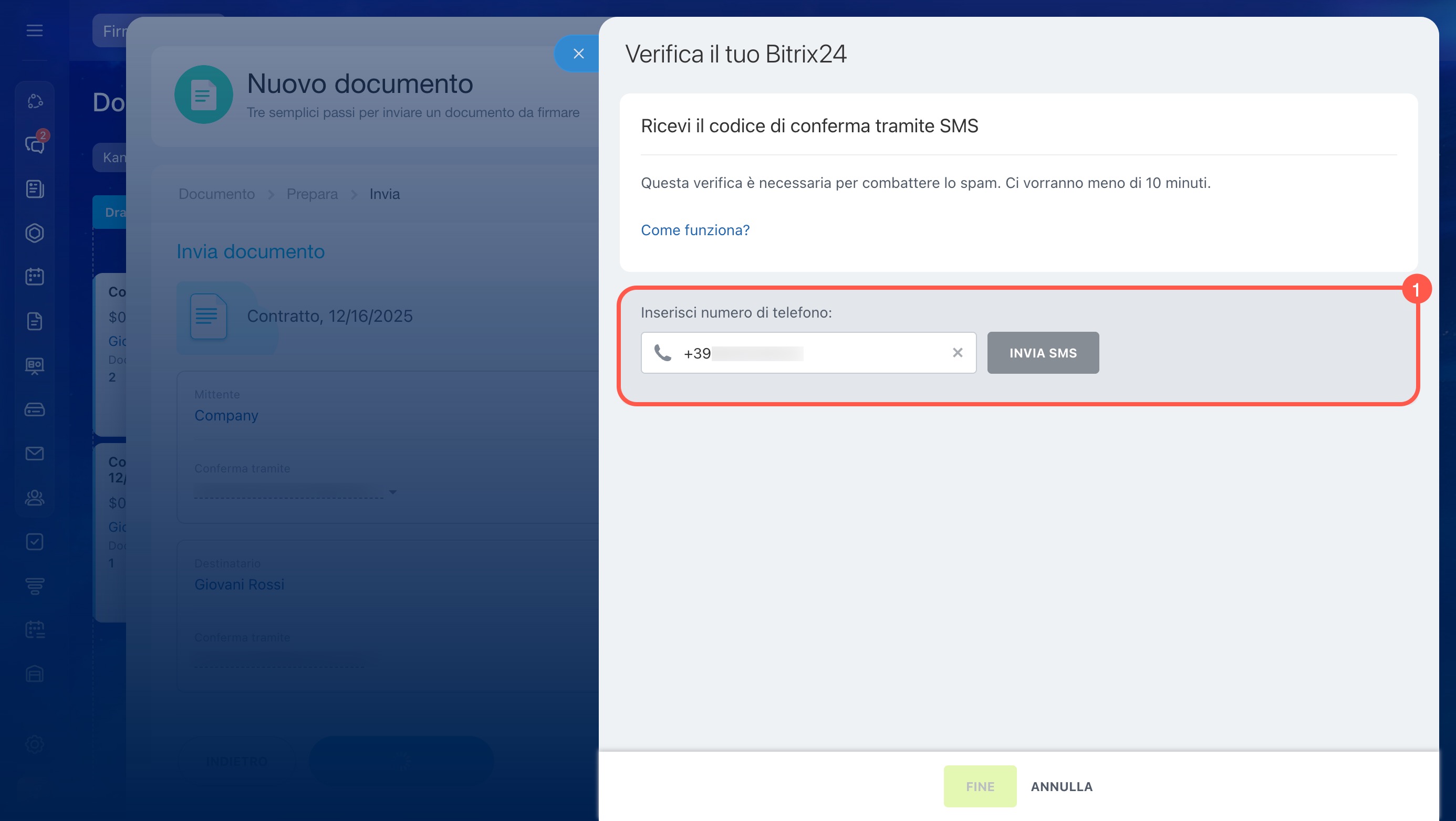Close the verification side panel
Image resolution: width=1456 pixels, height=821 pixels.
(578, 54)
